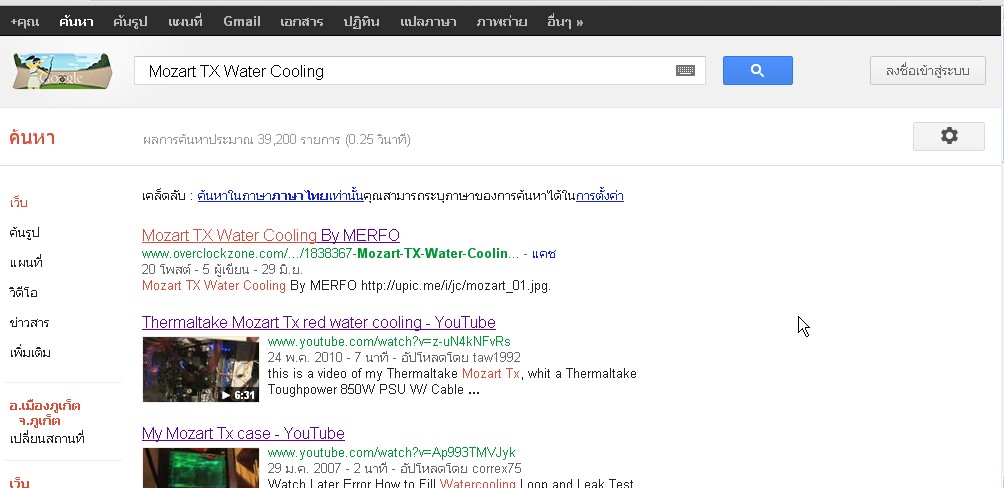The width and height of the screenshot is (1004, 488).
Task: Click the ค้นหาในภาษาภาษาไทยเท่านั้น tip link
Action: pyautogui.click(x=280, y=196)
